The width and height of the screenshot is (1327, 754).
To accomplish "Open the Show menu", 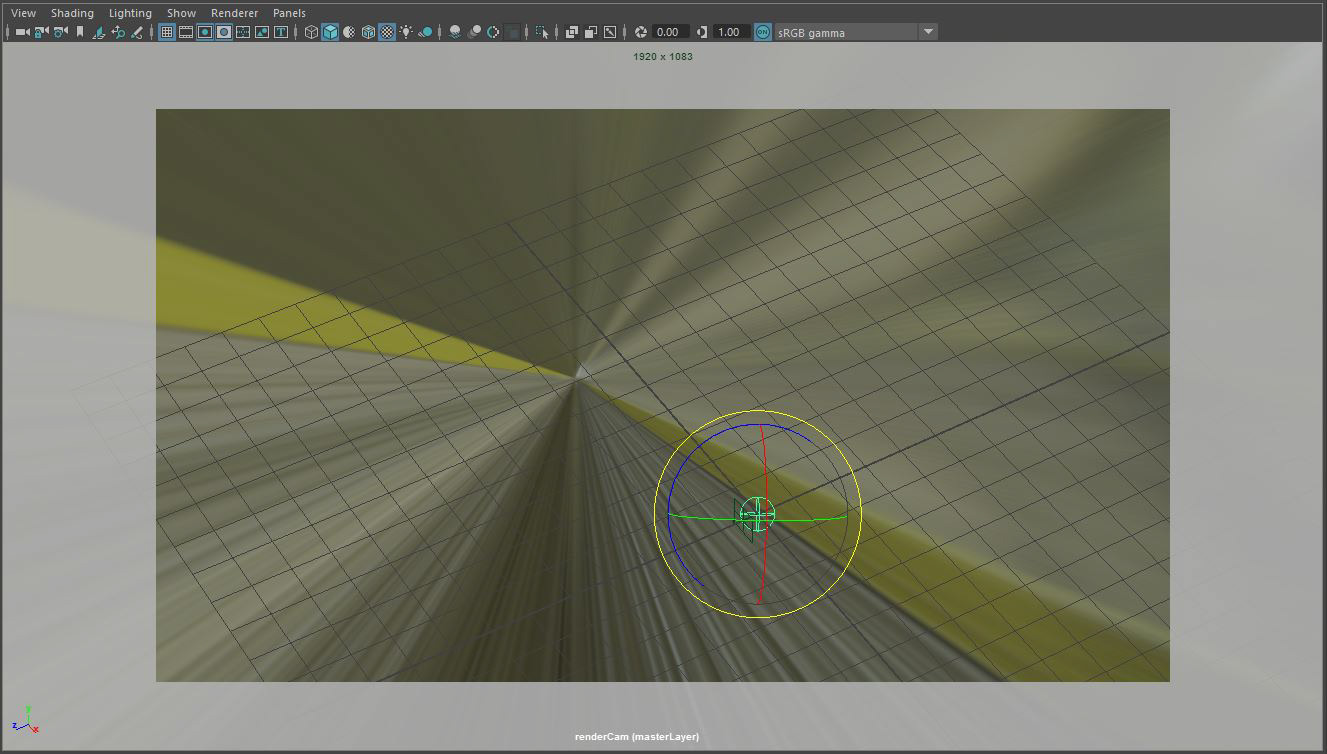I will [181, 13].
